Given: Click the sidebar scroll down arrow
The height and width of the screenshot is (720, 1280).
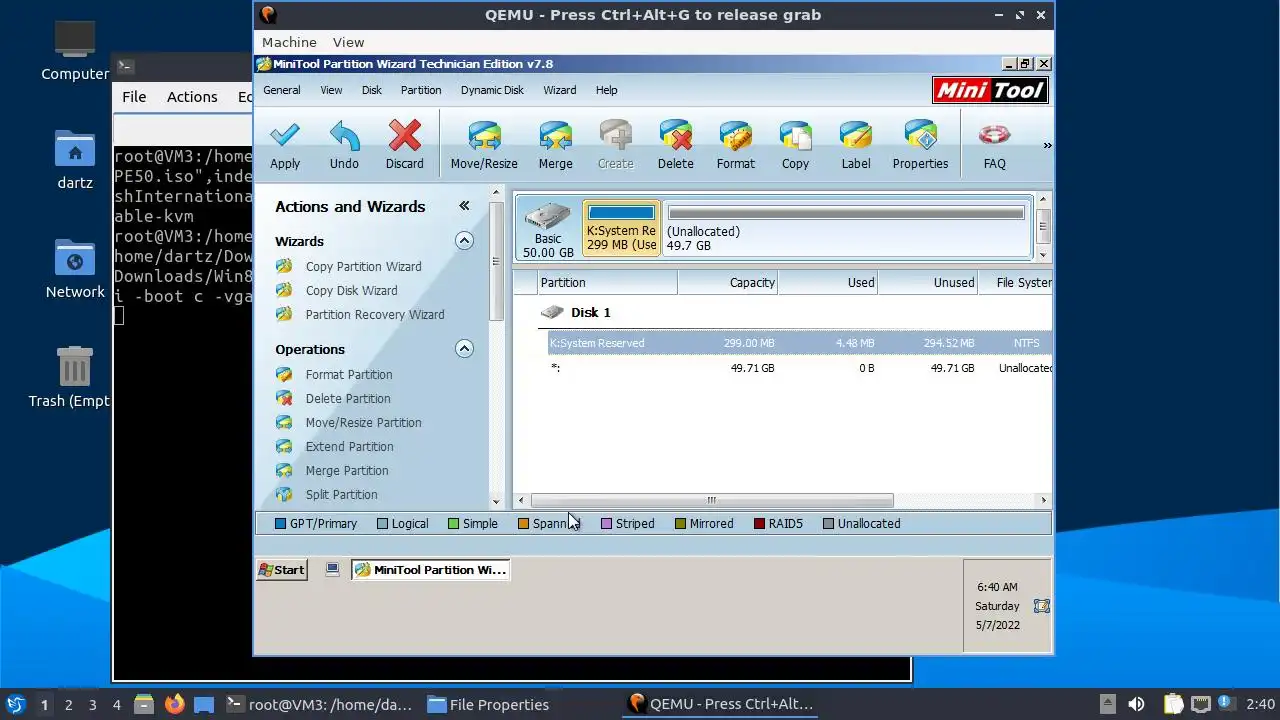Looking at the screenshot, I should point(497,502).
